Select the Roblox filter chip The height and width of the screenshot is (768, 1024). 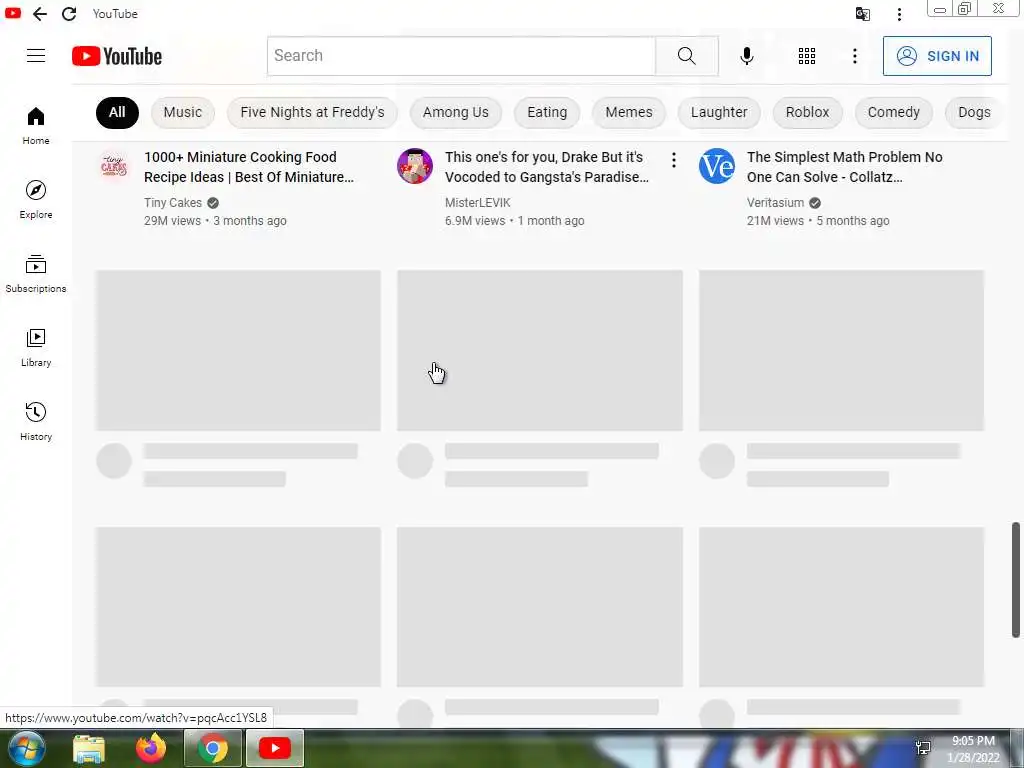pos(807,112)
